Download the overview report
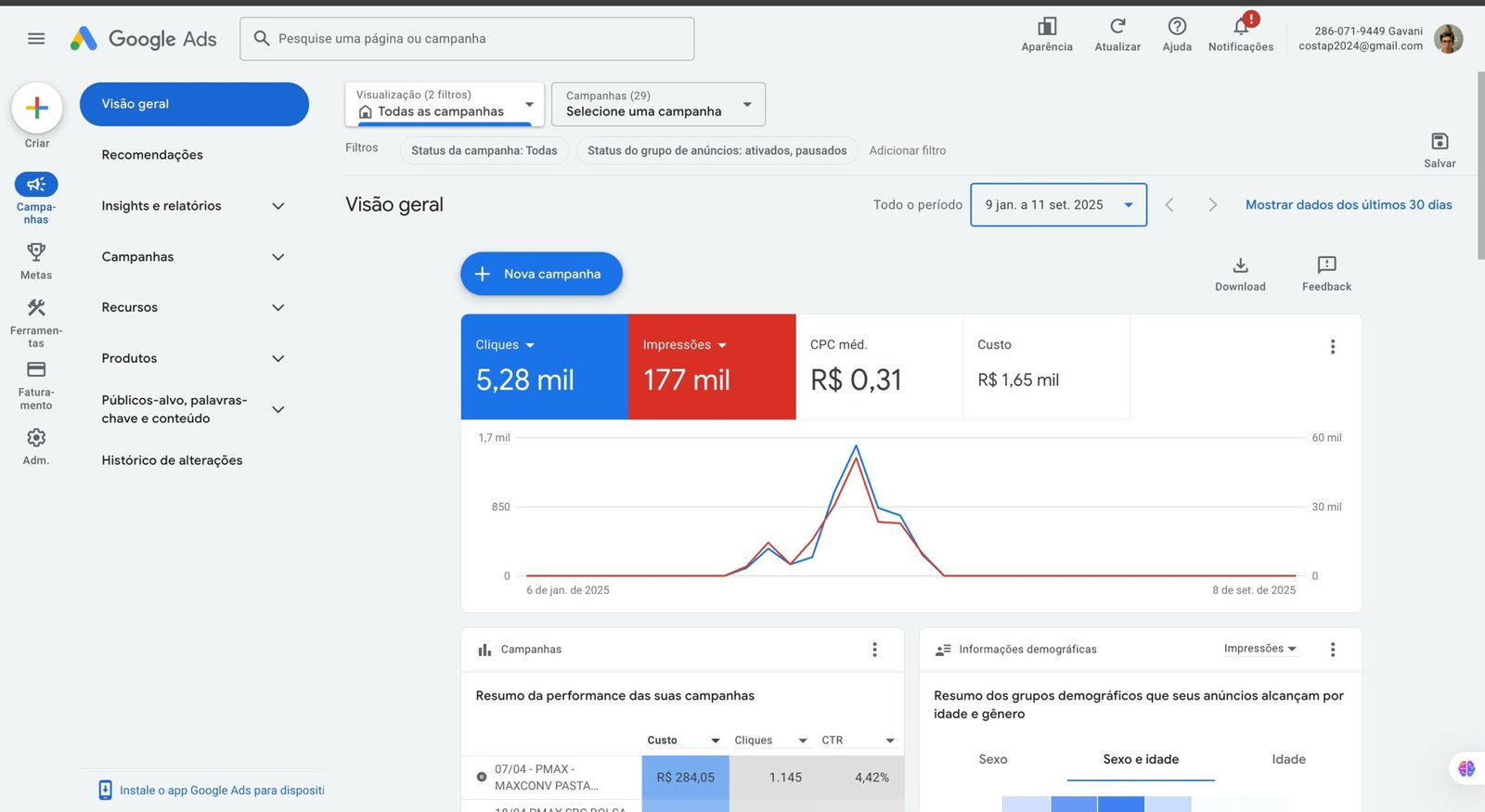Image resolution: width=1485 pixels, height=812 pixels. [1240, 266]
